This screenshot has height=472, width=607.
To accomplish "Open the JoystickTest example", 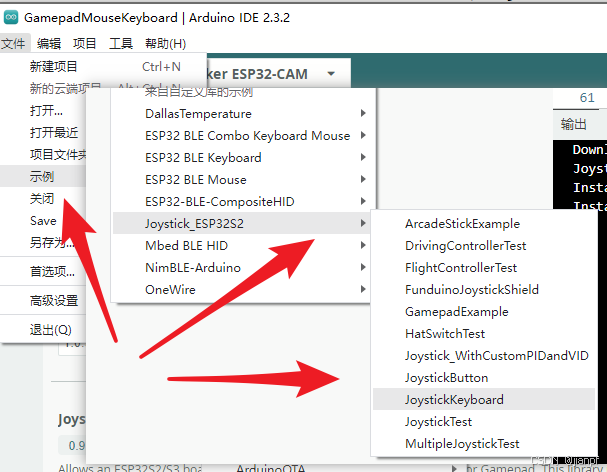I will point(484,422).
